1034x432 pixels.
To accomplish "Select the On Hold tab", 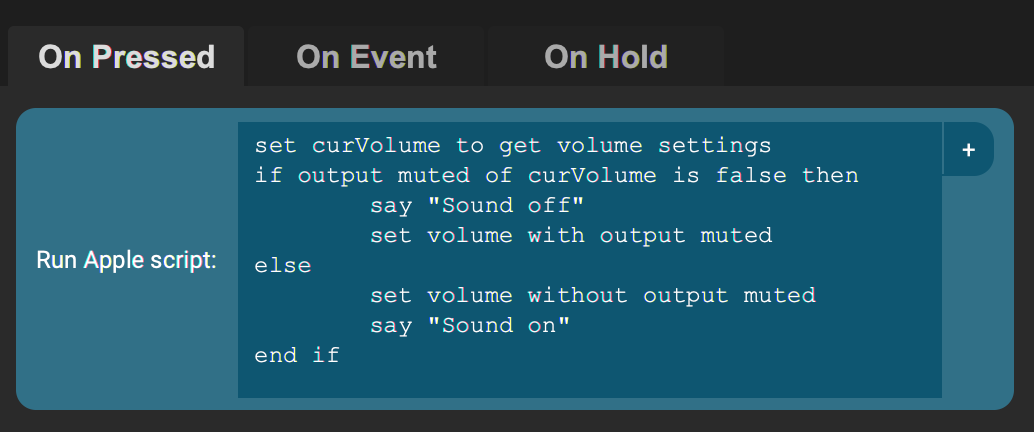I will (605, 56).
